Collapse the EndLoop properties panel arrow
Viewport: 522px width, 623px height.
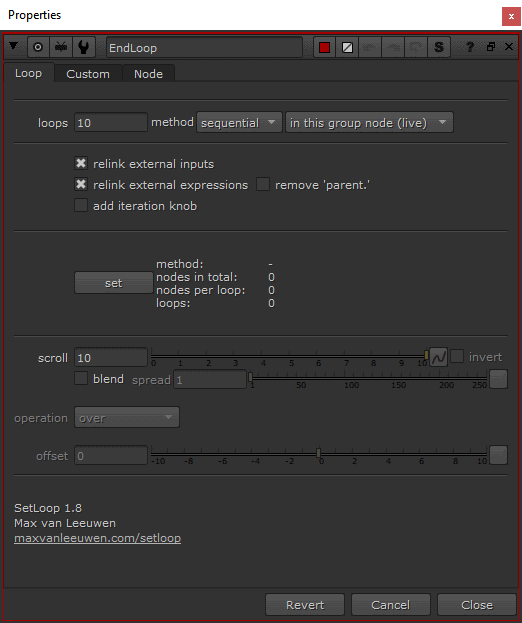tap(14, 46)
